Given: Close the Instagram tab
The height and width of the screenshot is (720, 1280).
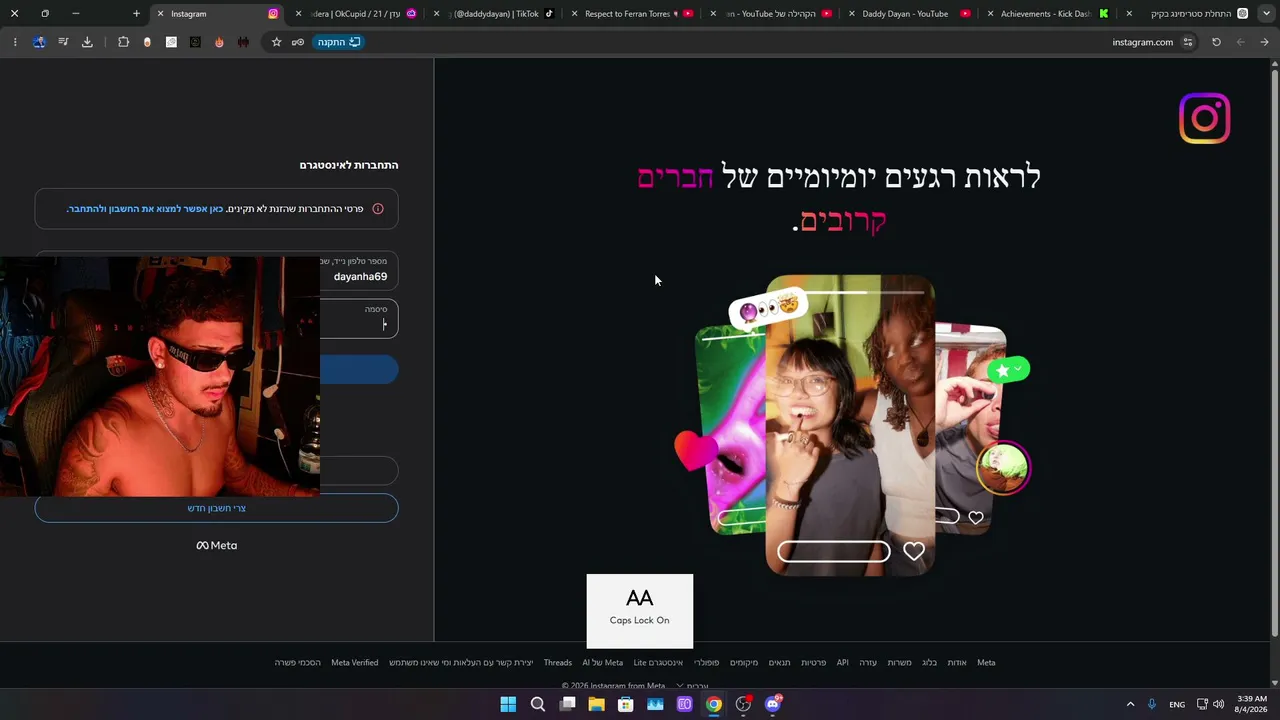Looking at the screenshot, I should pos(160,14).
